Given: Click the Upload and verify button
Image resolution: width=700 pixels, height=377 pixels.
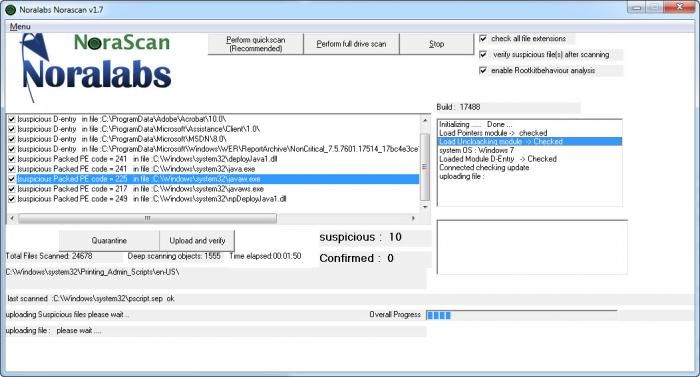Looking at the screenshot, I should (x=197, y=240).
